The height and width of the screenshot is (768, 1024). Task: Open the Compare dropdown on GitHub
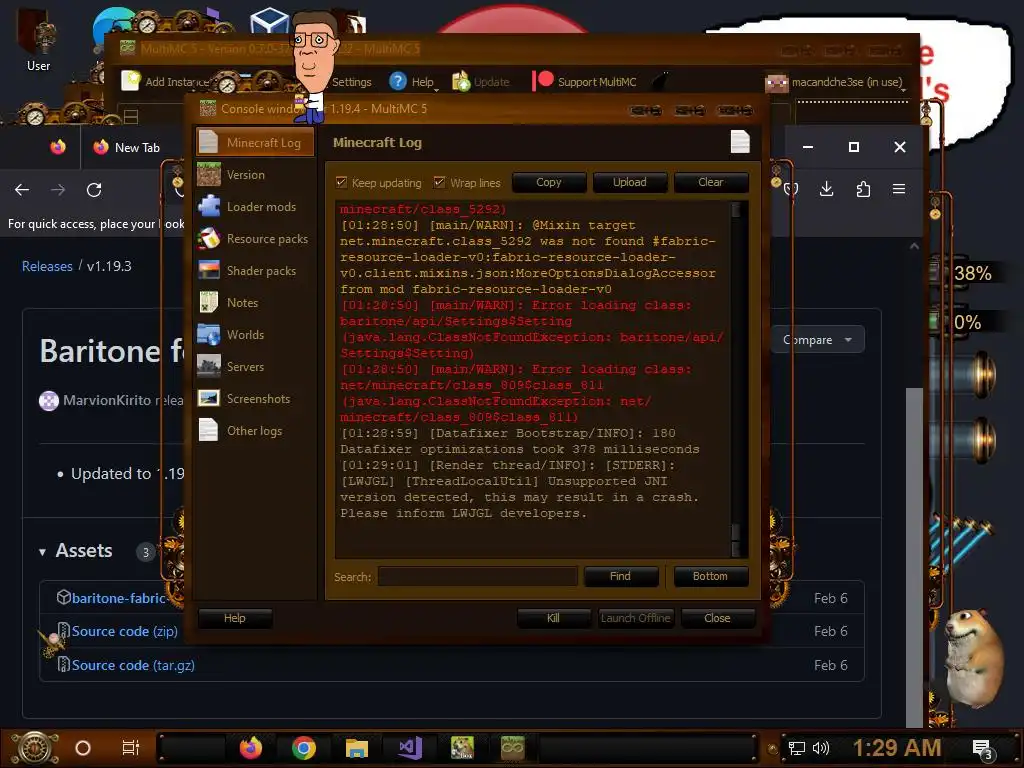pos(818,340)
